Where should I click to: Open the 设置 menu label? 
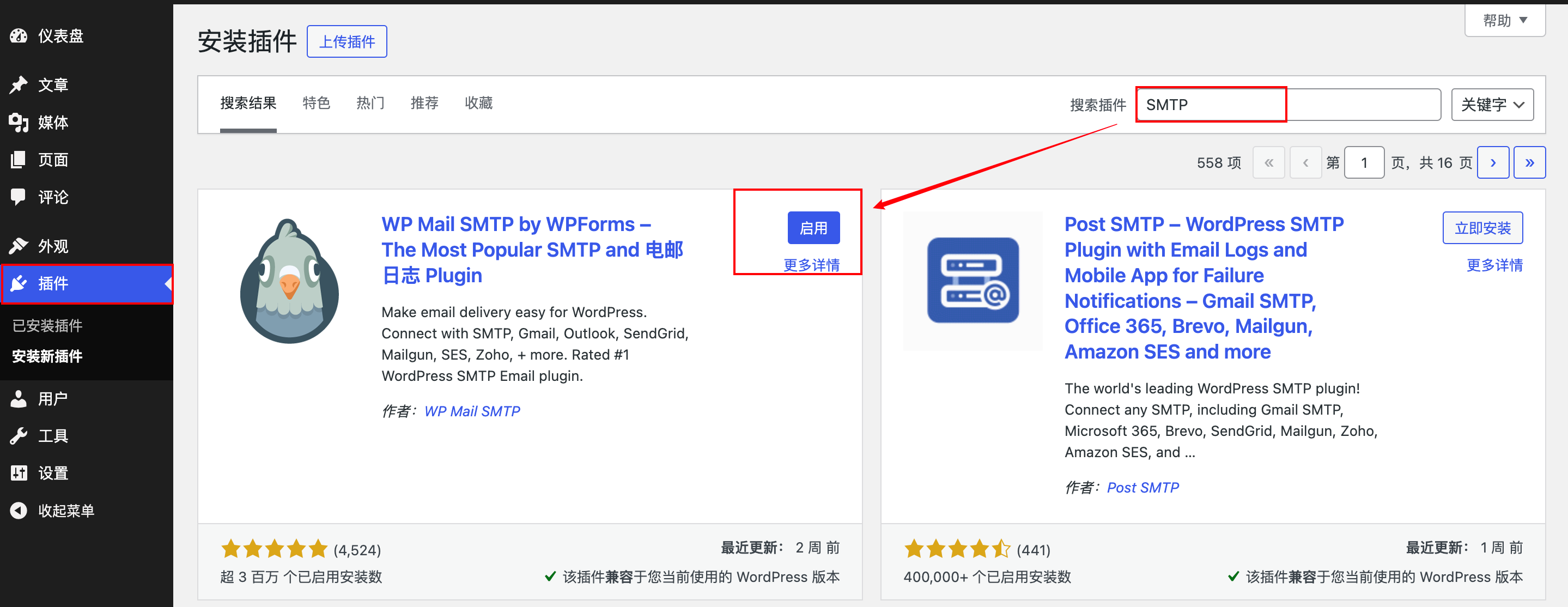(x=53, y=473)
